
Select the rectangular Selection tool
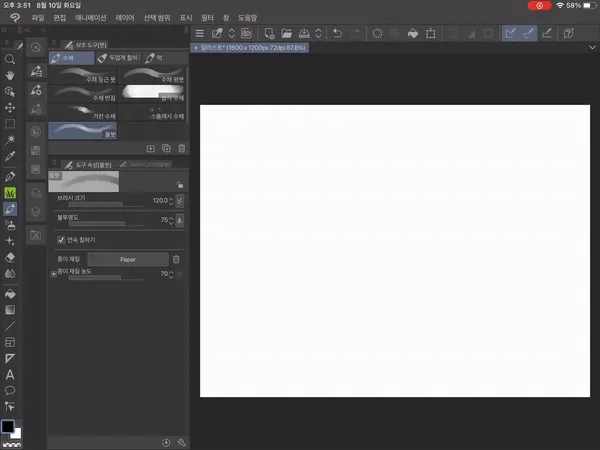[10, 124]
